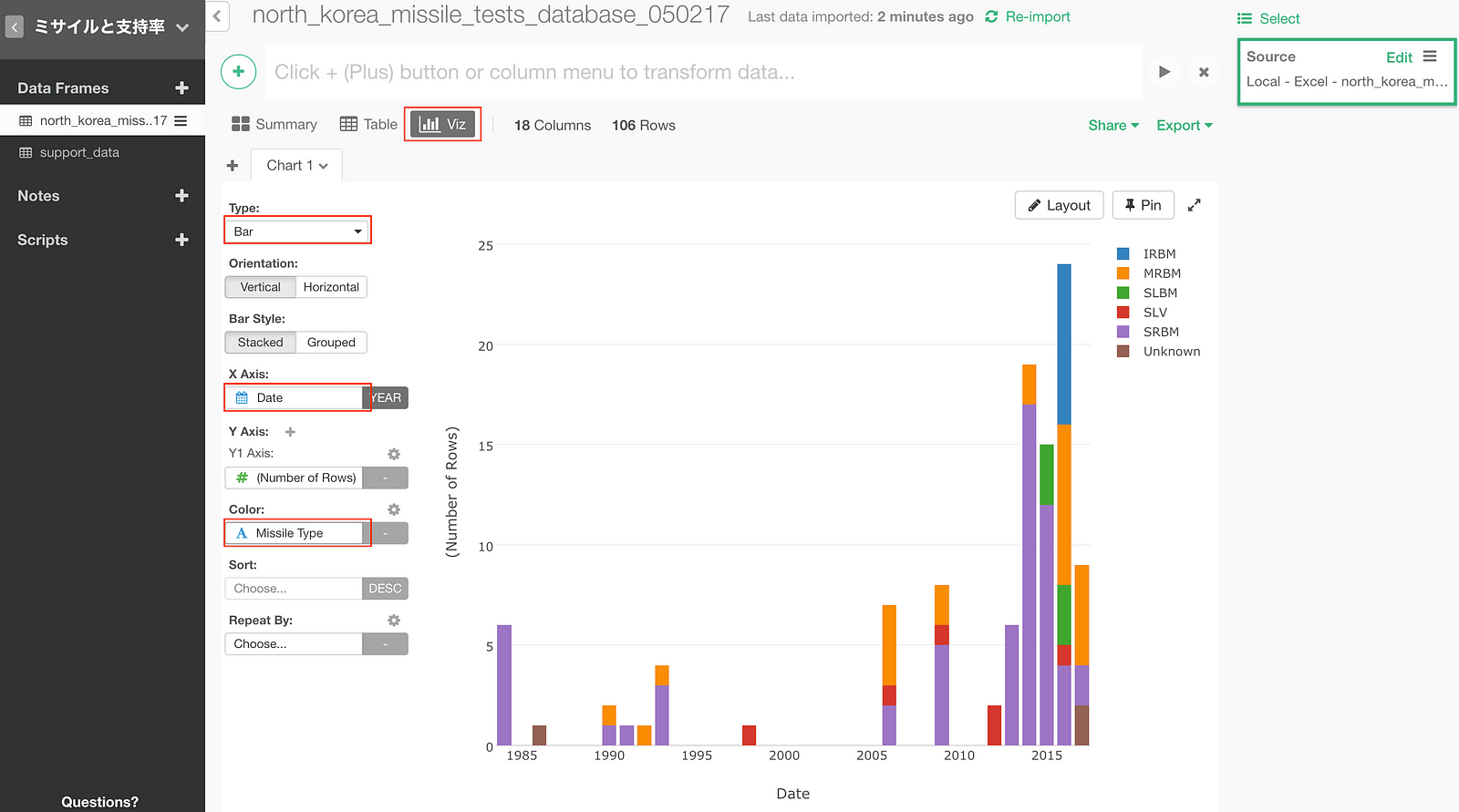Open the Share dropdown menu
This screenshot has height=812, width=1459.
point(1113,125)
